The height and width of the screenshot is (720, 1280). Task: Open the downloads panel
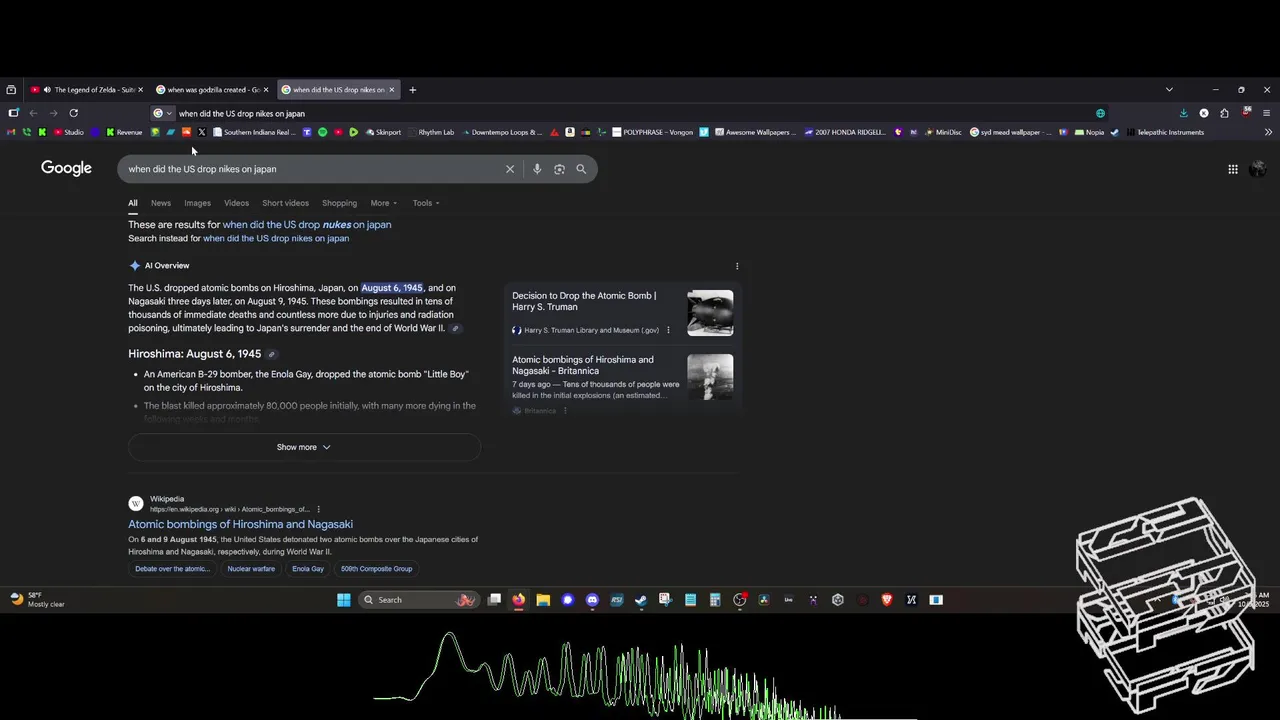1183,113
